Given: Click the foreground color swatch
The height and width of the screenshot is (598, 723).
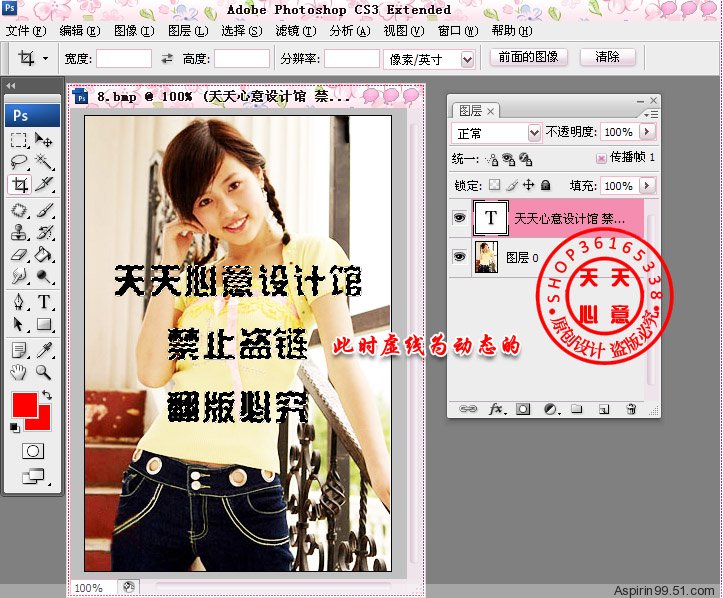Looking at the screenshot, I should [24, 404].
